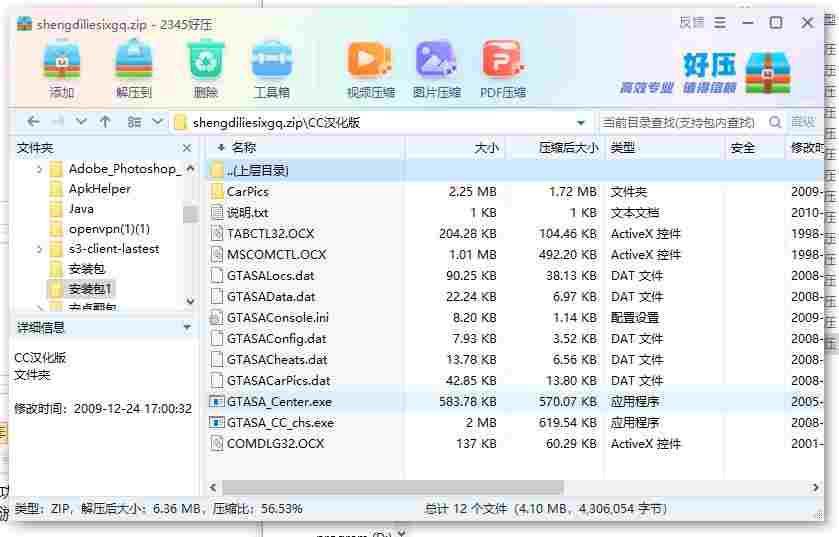Viewport: 839px width, 537px height.
Task: Open the 工具箱 (Toolbox) icon
Action: point(272,60)
